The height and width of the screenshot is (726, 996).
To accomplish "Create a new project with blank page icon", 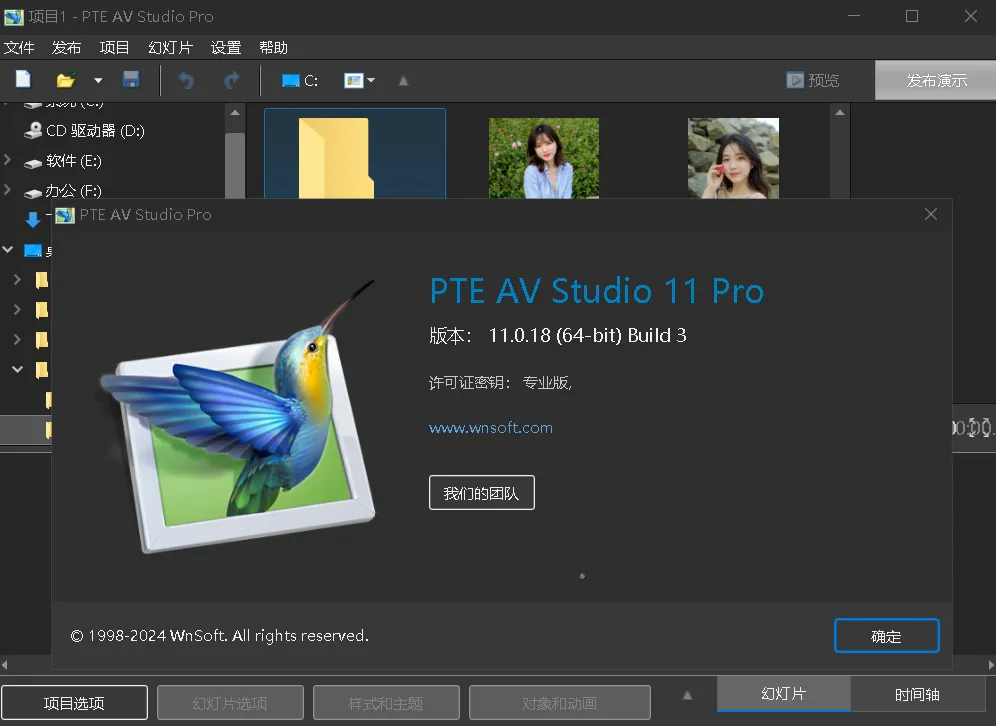I will click(x=23, y=79).
